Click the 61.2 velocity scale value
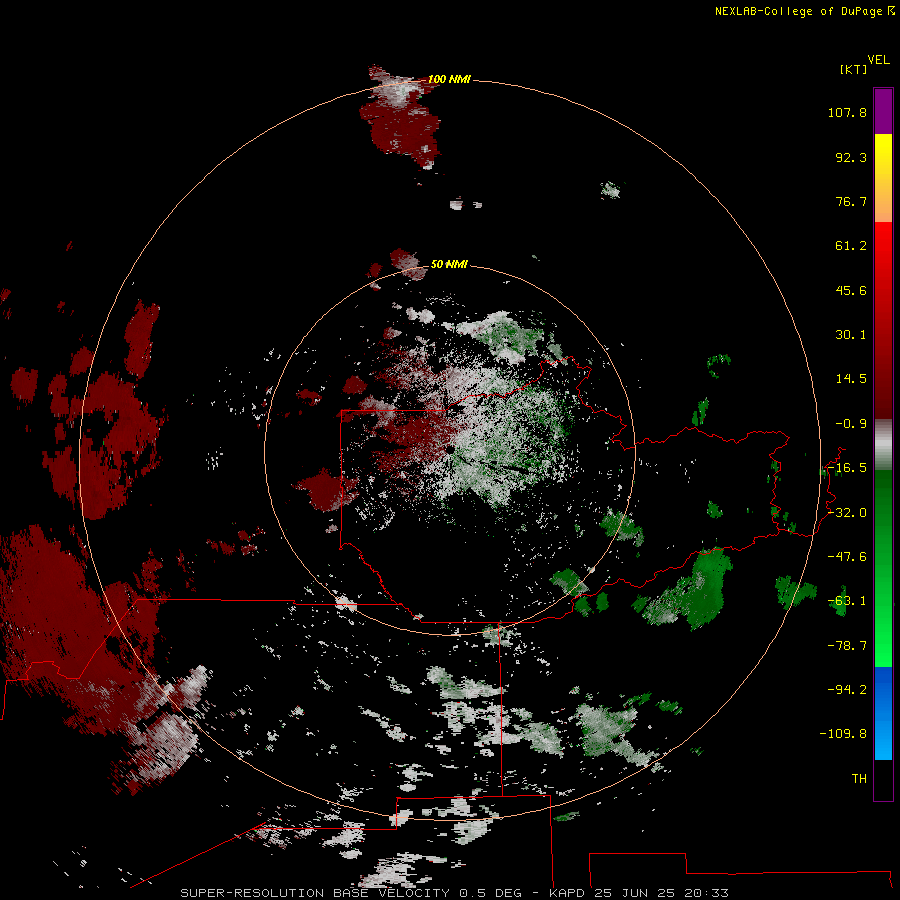Viewport: 900px width, 900px height. (x=851, y=246)
